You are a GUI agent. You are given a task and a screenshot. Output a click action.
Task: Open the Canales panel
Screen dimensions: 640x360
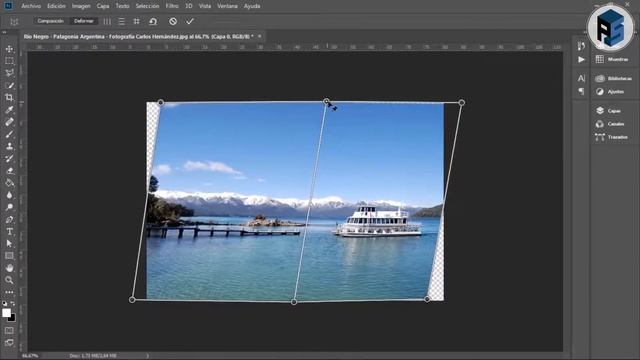click(610, 124)
